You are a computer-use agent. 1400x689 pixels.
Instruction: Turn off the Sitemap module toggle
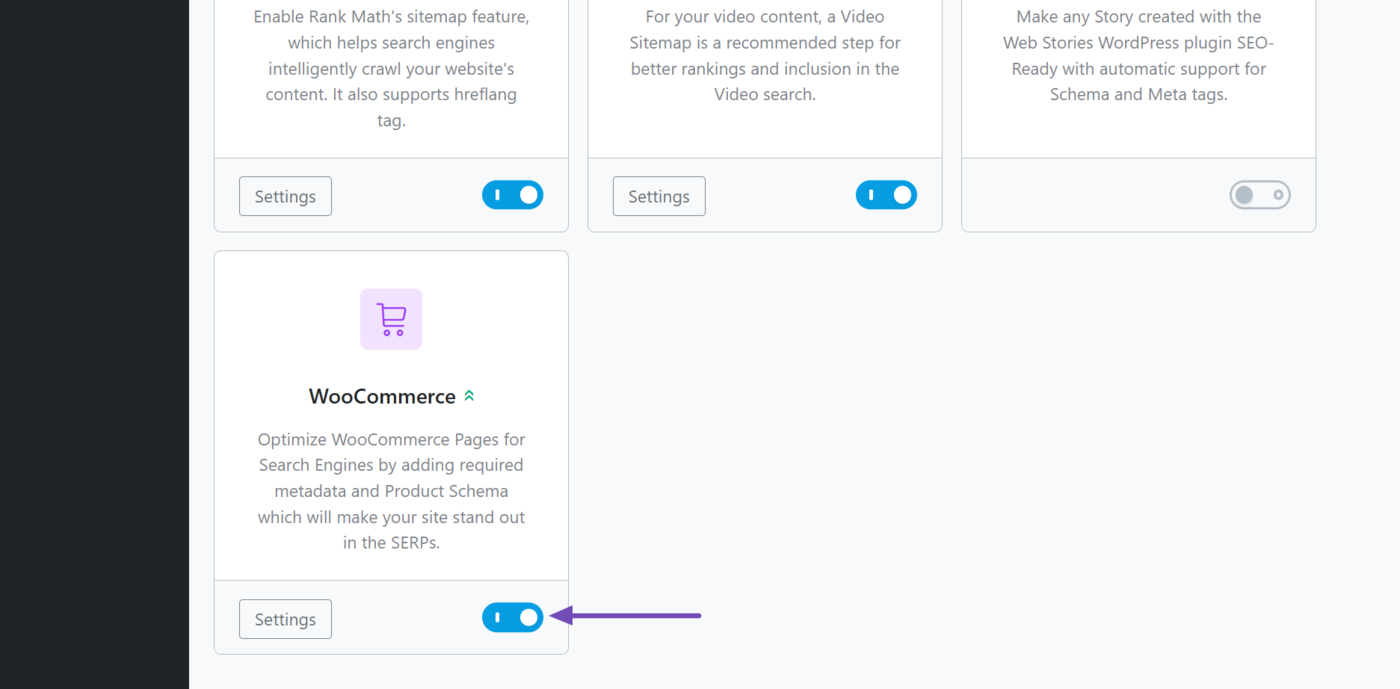pos(512,194)
